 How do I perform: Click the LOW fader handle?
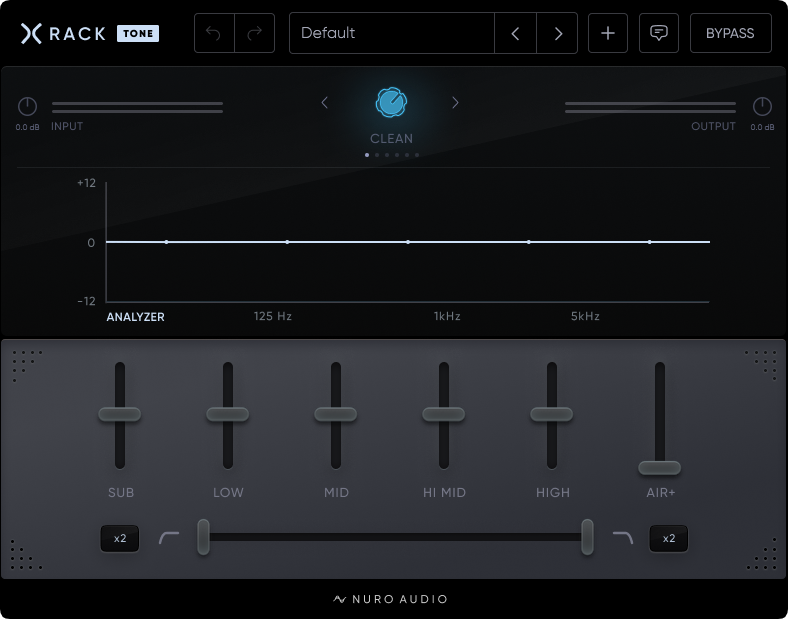228,414
